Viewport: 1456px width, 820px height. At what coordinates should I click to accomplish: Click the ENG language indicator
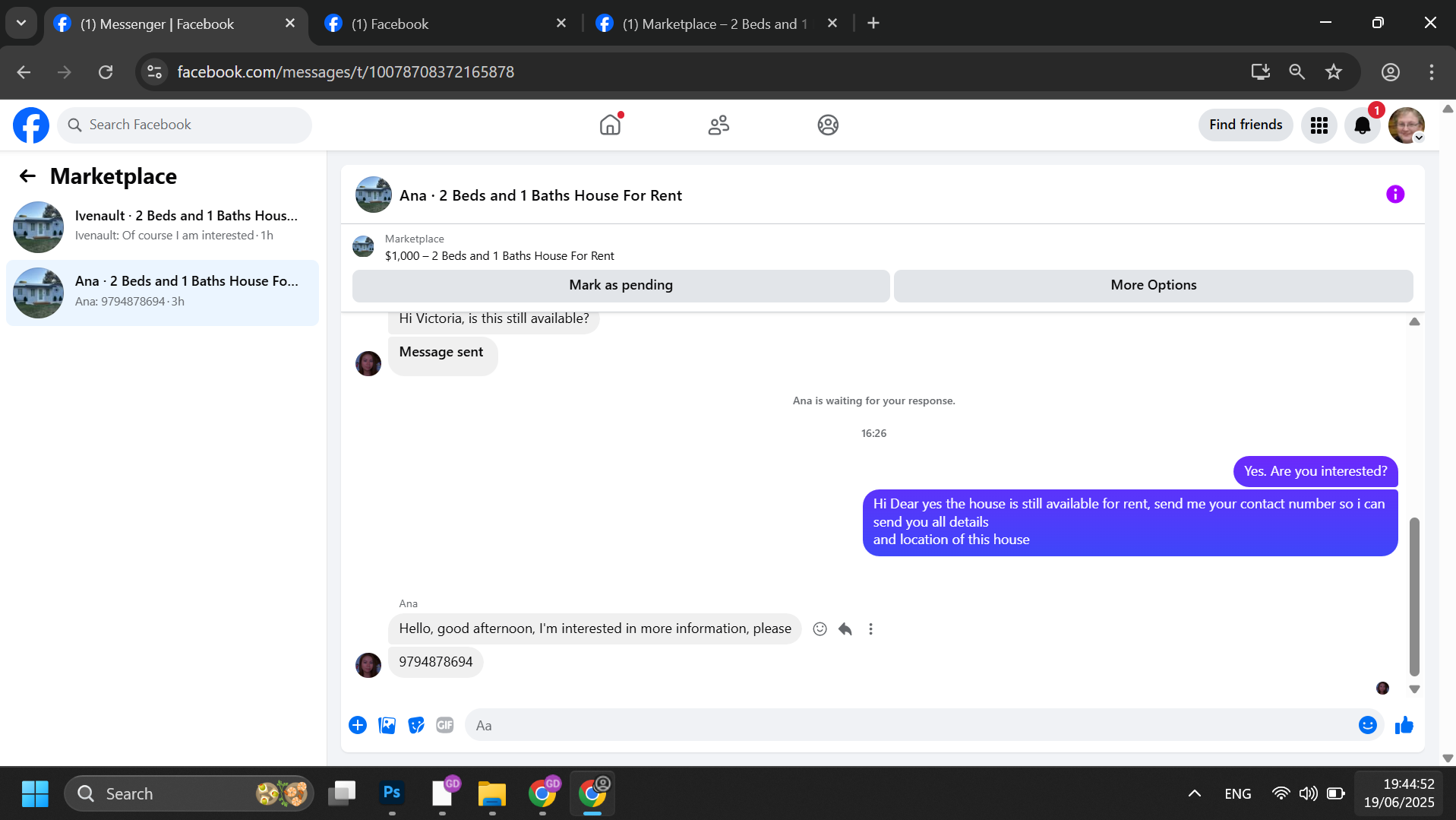1238,794
